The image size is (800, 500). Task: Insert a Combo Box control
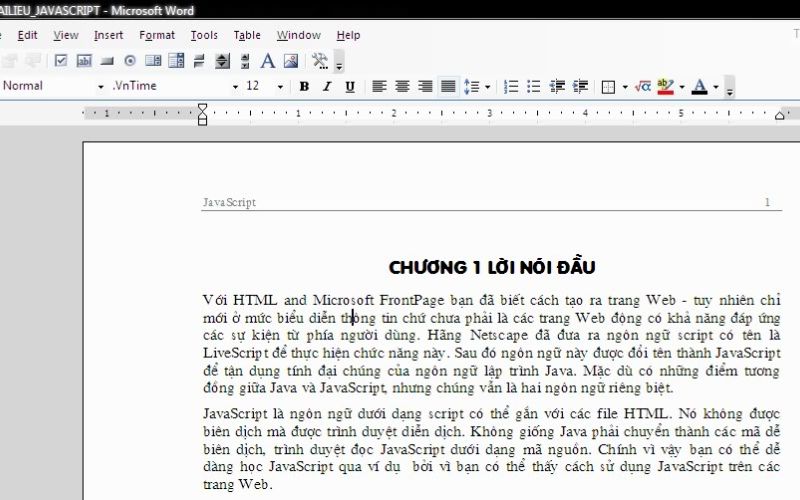point(176,61)
